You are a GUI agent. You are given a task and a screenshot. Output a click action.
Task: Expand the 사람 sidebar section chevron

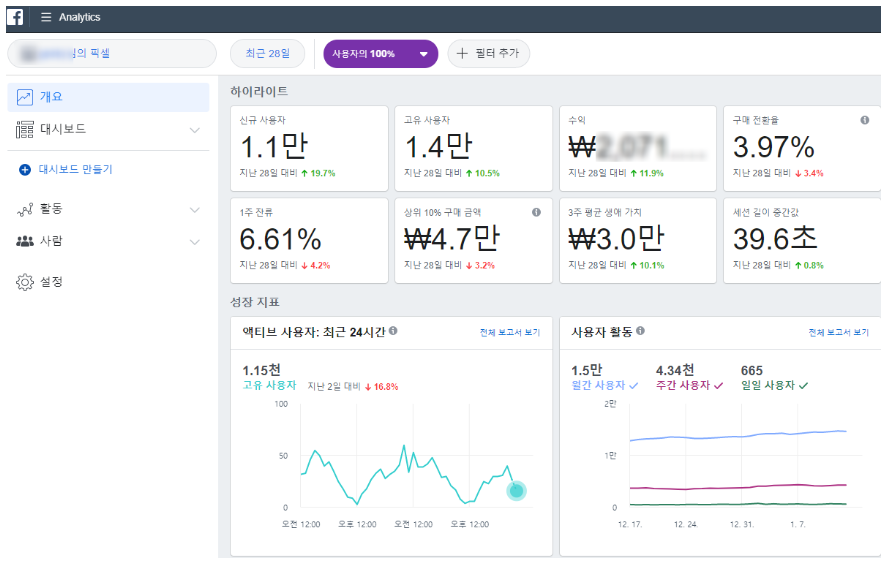(195, 243)
